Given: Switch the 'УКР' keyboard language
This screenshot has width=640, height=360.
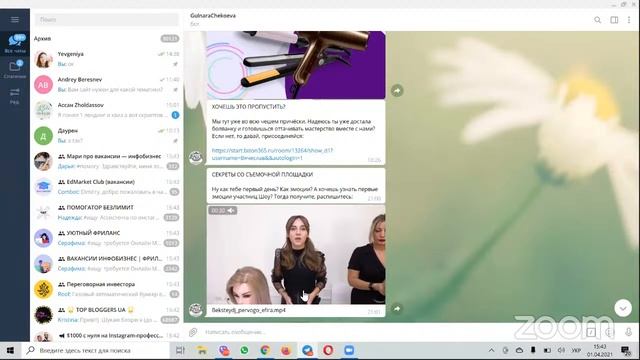Looking at the screenshot, I should (576, 351).
